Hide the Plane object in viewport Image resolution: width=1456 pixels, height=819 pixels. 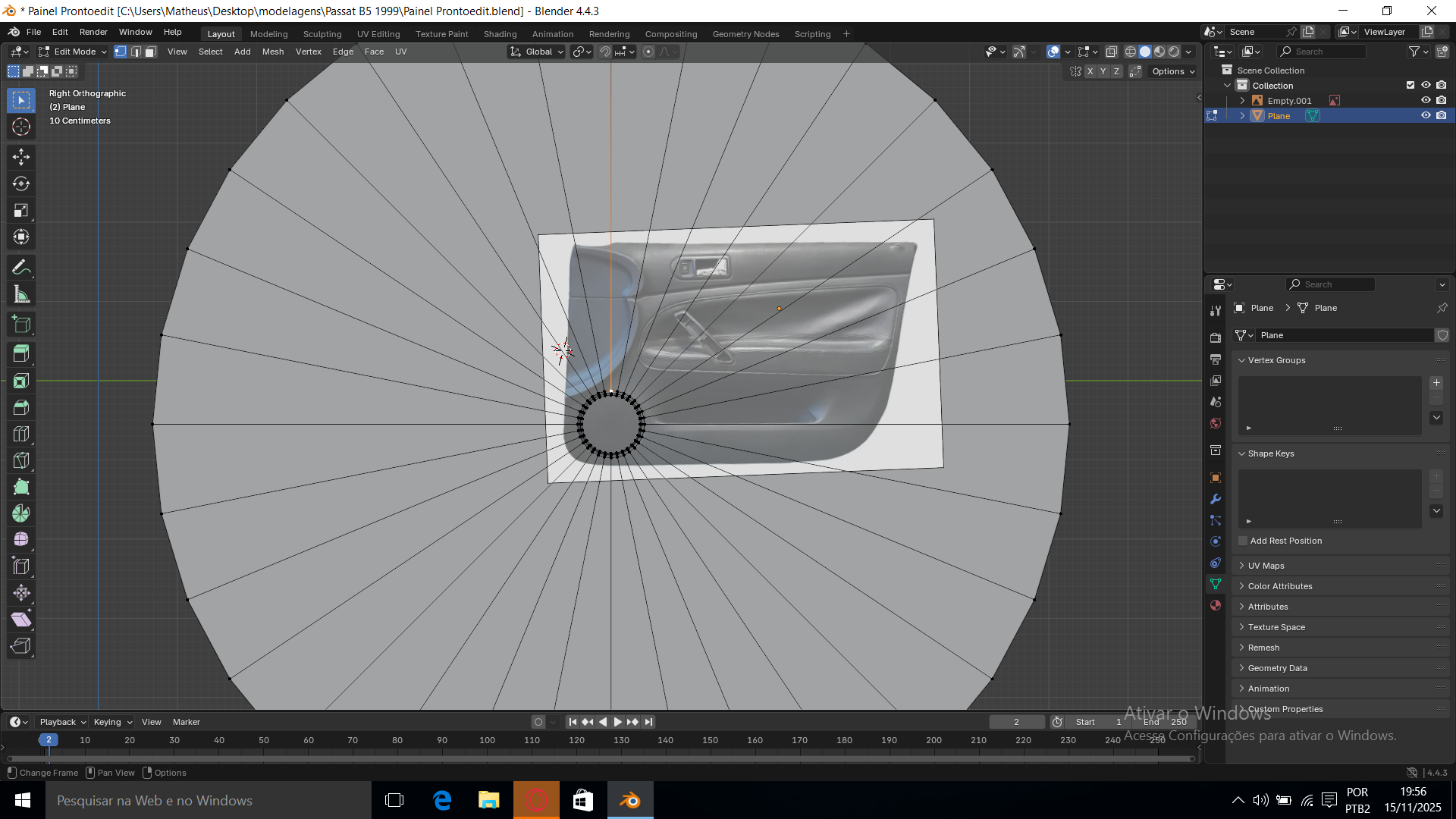[1426, 115]
